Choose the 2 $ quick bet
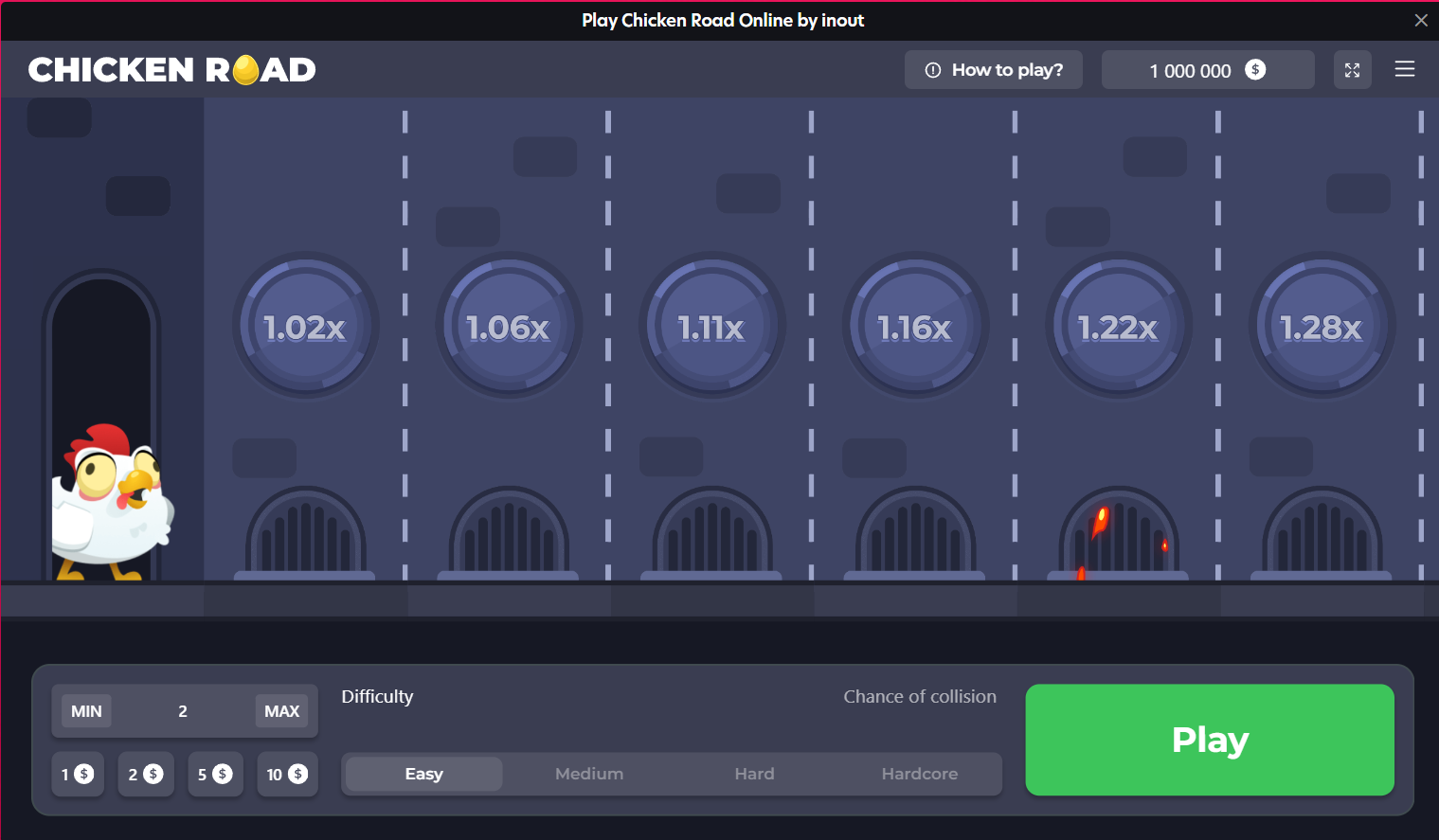Screen dimensions: 1439x840 (x=146, y=775)
